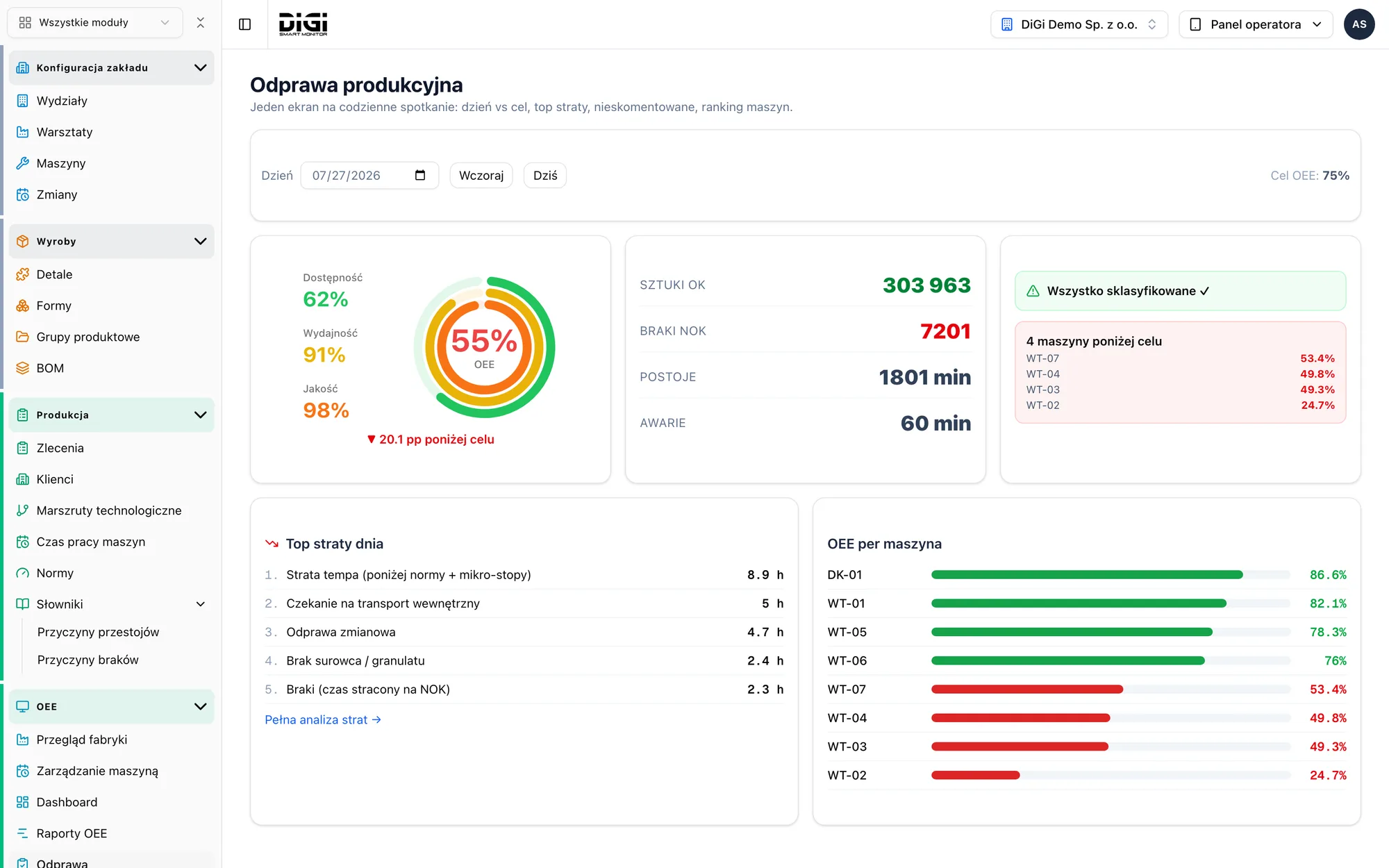This screenshot has height=868, width=1389.
Task: Open the Dashboard menu entry
Action: (x=112, y=802)
